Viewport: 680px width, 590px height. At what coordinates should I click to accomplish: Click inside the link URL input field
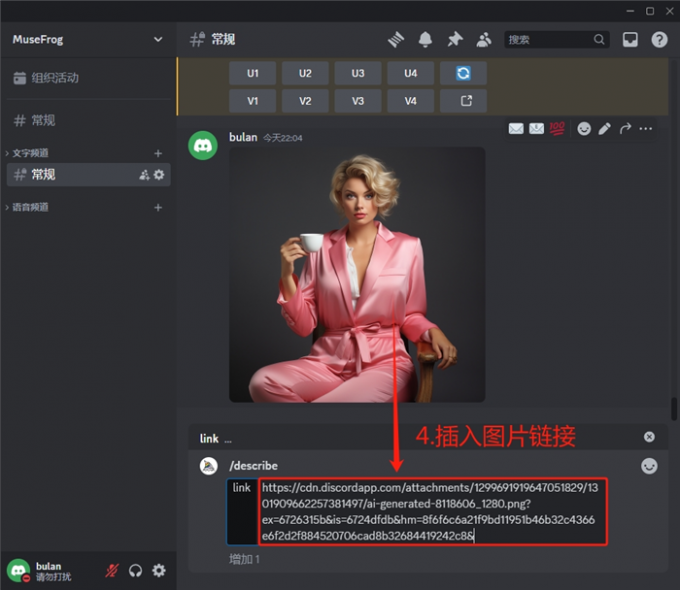point(433,512)
